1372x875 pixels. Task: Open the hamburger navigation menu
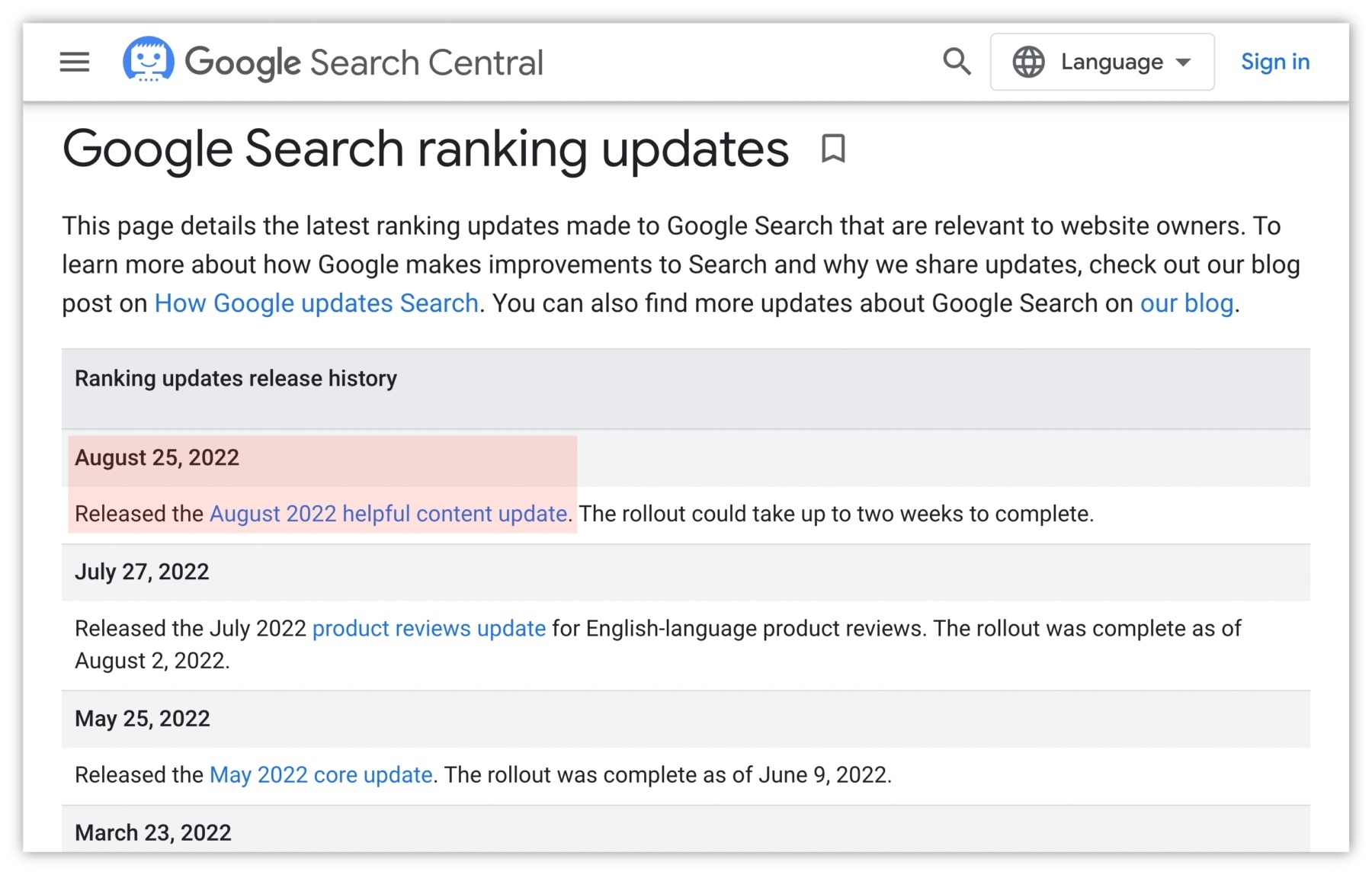[x=75, y=62]
